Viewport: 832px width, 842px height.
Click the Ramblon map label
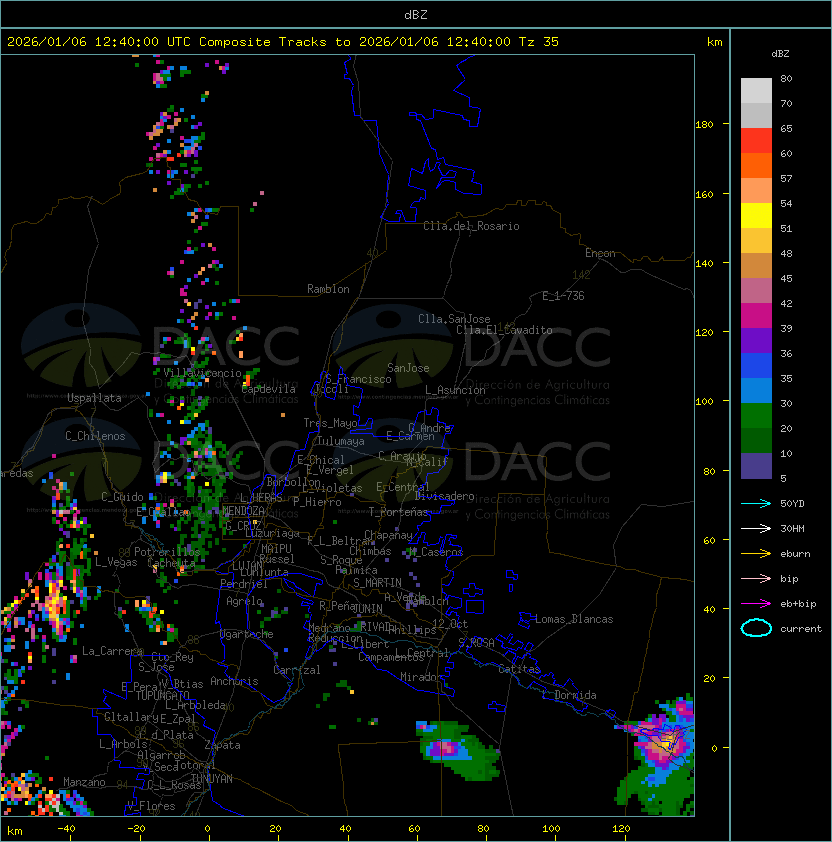coord(328,289)
